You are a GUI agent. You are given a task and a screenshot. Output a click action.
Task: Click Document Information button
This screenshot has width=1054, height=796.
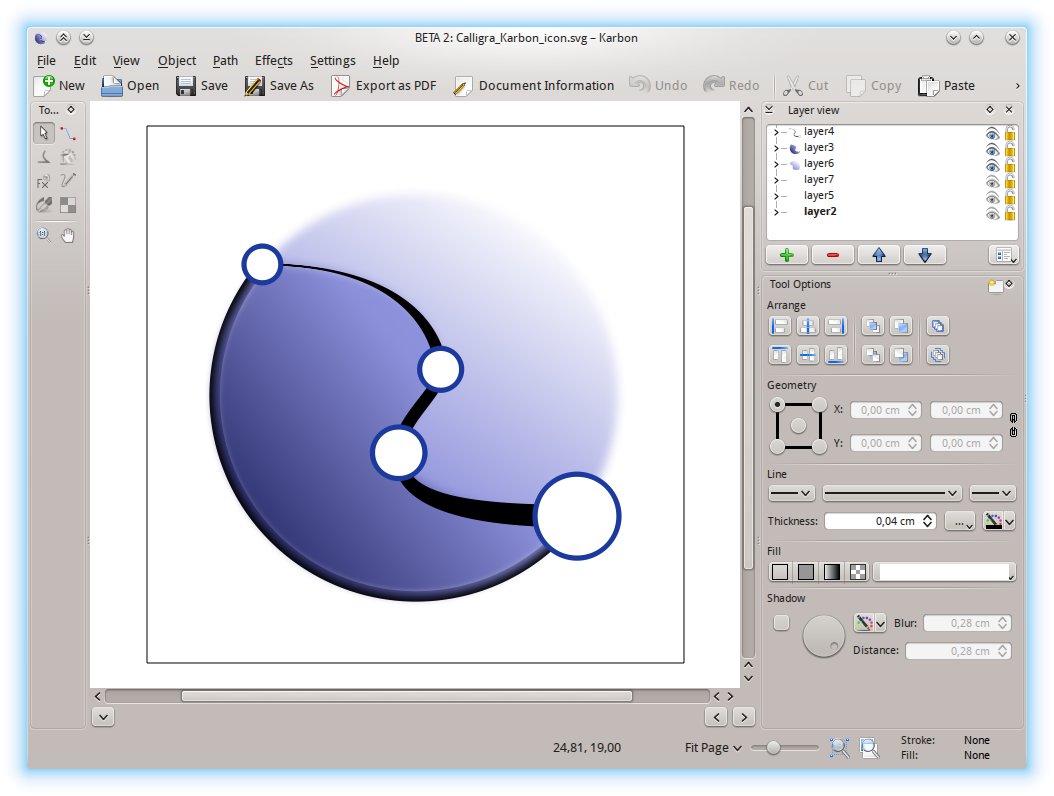pyautogui.click(x=534, y=85)
